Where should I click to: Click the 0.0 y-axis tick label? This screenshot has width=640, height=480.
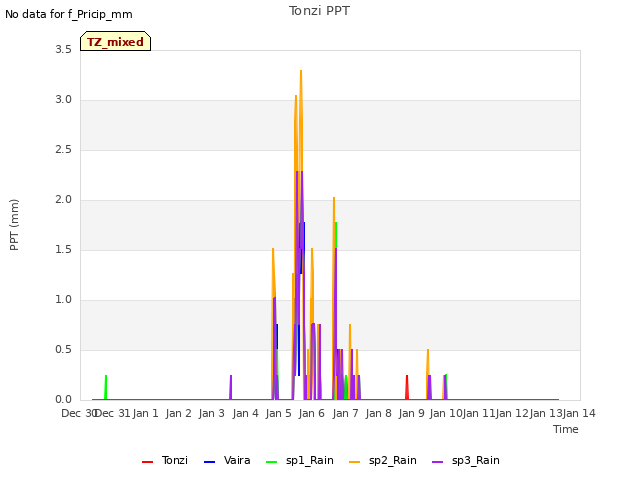coord(63,400)
